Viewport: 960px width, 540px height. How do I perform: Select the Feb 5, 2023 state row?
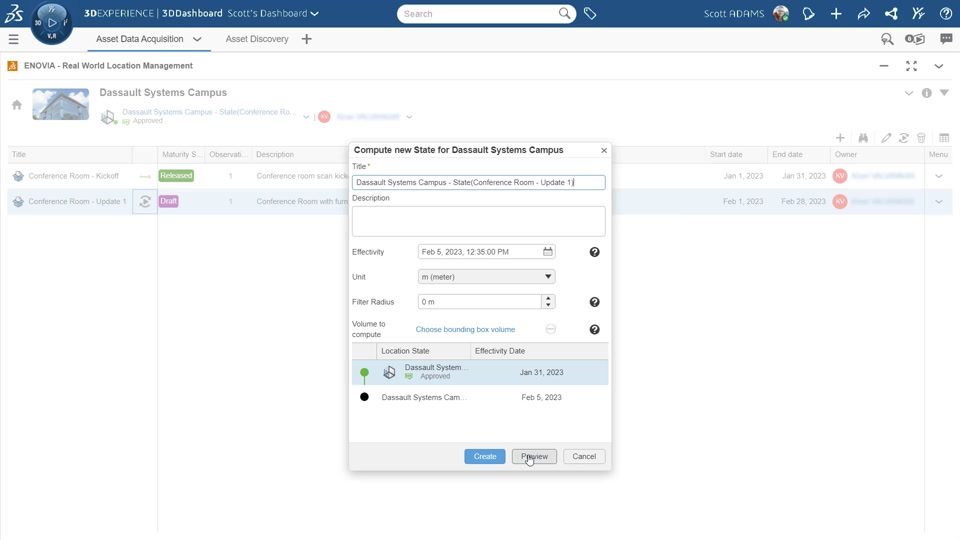click(480, 397)
